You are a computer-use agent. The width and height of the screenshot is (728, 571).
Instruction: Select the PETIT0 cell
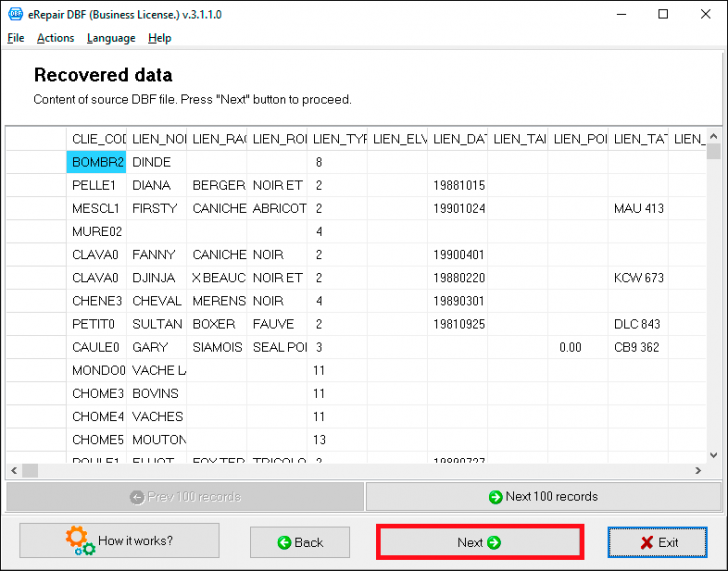tap(96, 324)
